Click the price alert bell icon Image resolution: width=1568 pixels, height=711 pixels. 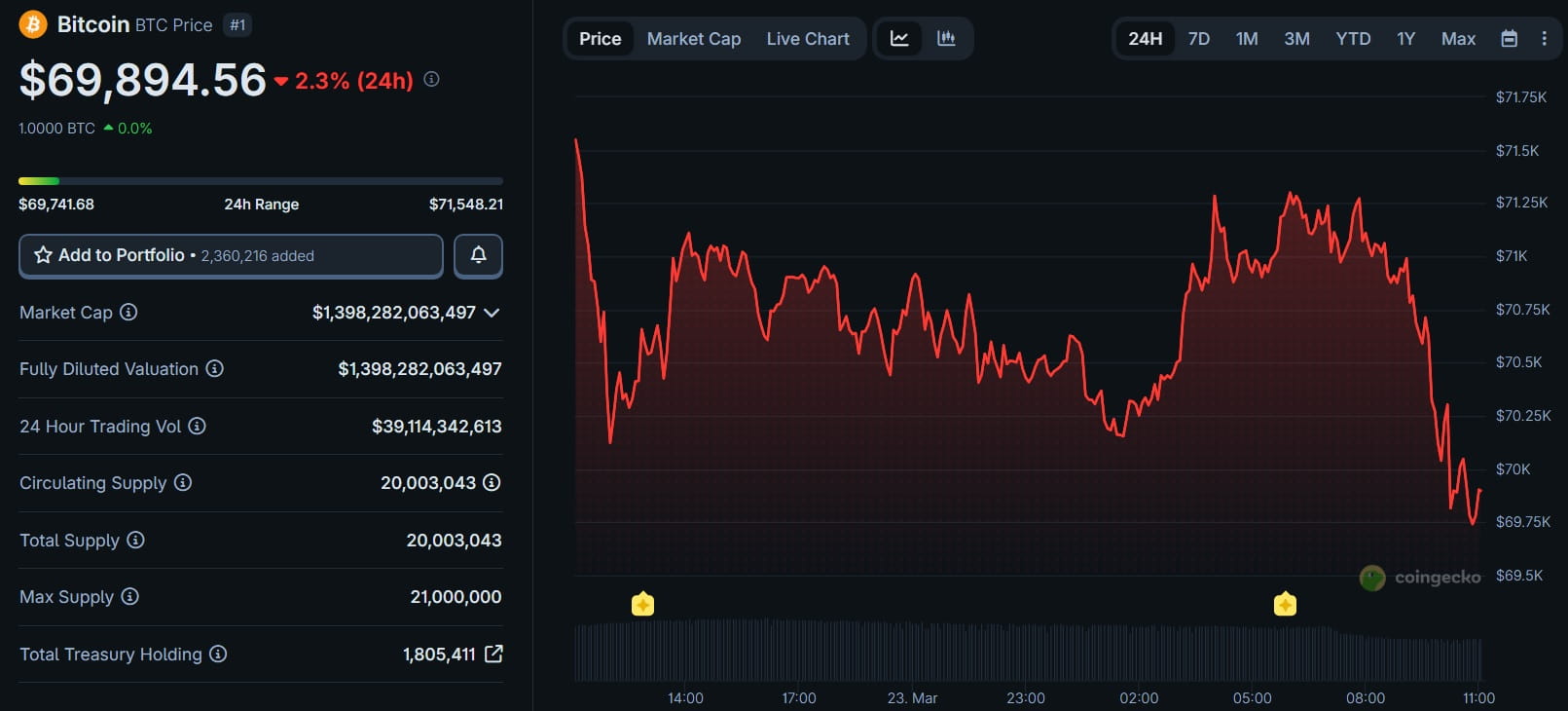coord(478,255)
